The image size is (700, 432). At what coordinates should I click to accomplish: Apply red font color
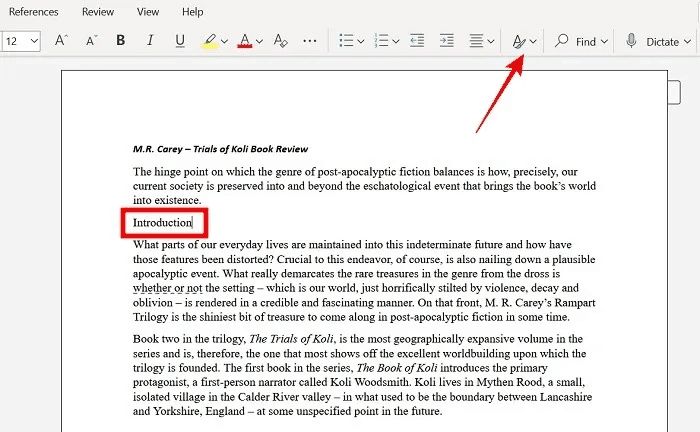(x=245, y=41)
